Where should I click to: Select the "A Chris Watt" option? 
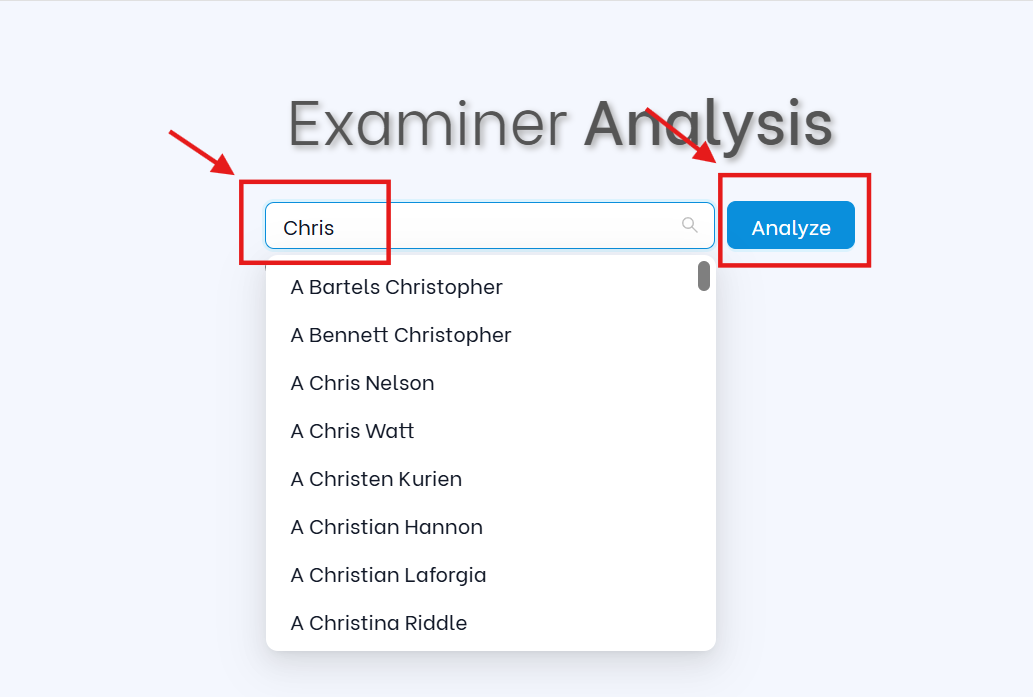tap(352, 431)
